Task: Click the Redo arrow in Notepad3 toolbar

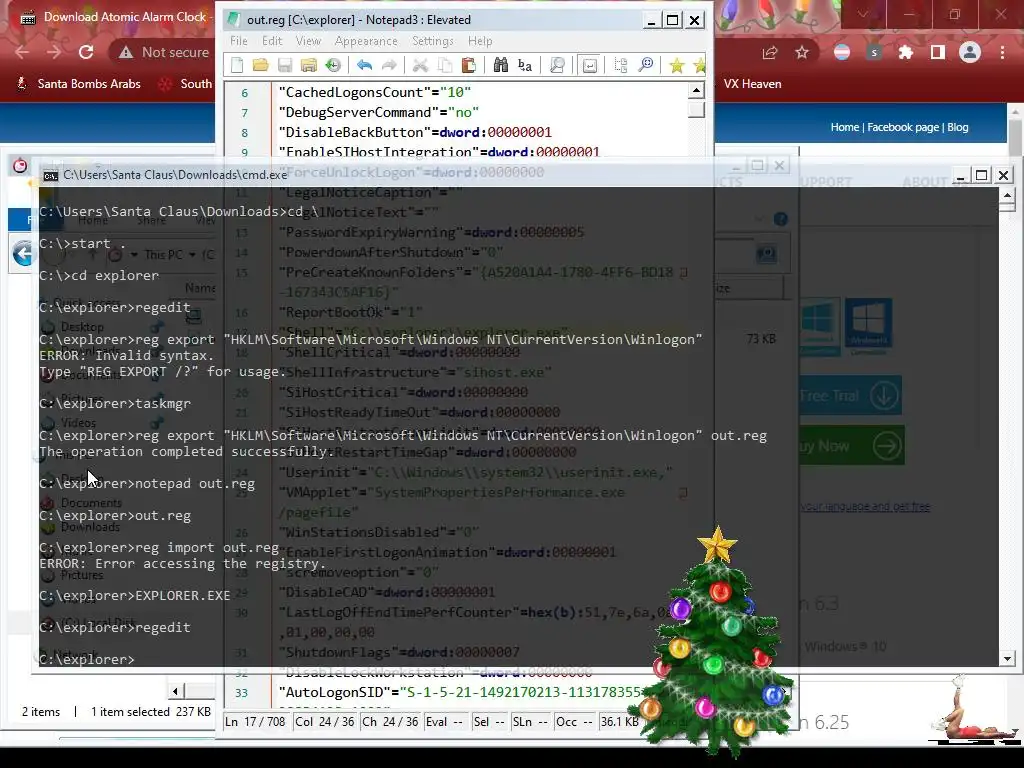Action: coord(389,65)
